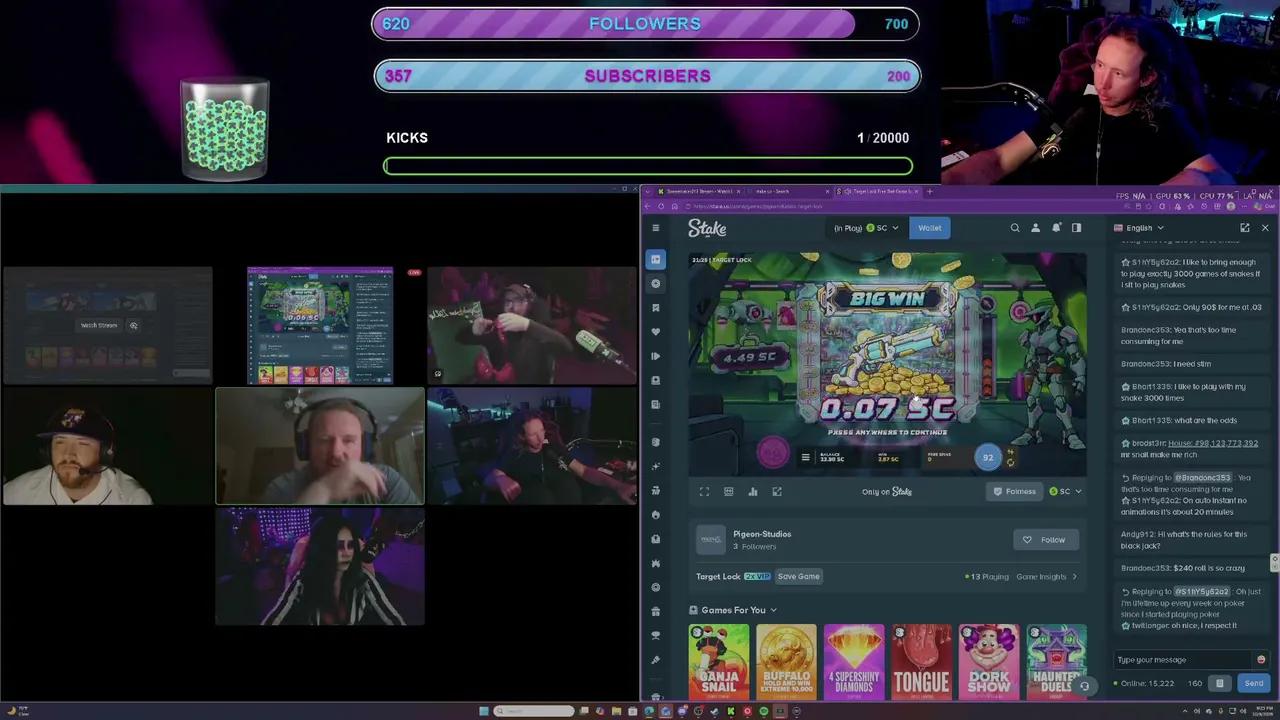The width and height of the screenshot is (1280, 720).
Task: Open the Stake hamburger sidebar menu
Action: pos(656,228)
